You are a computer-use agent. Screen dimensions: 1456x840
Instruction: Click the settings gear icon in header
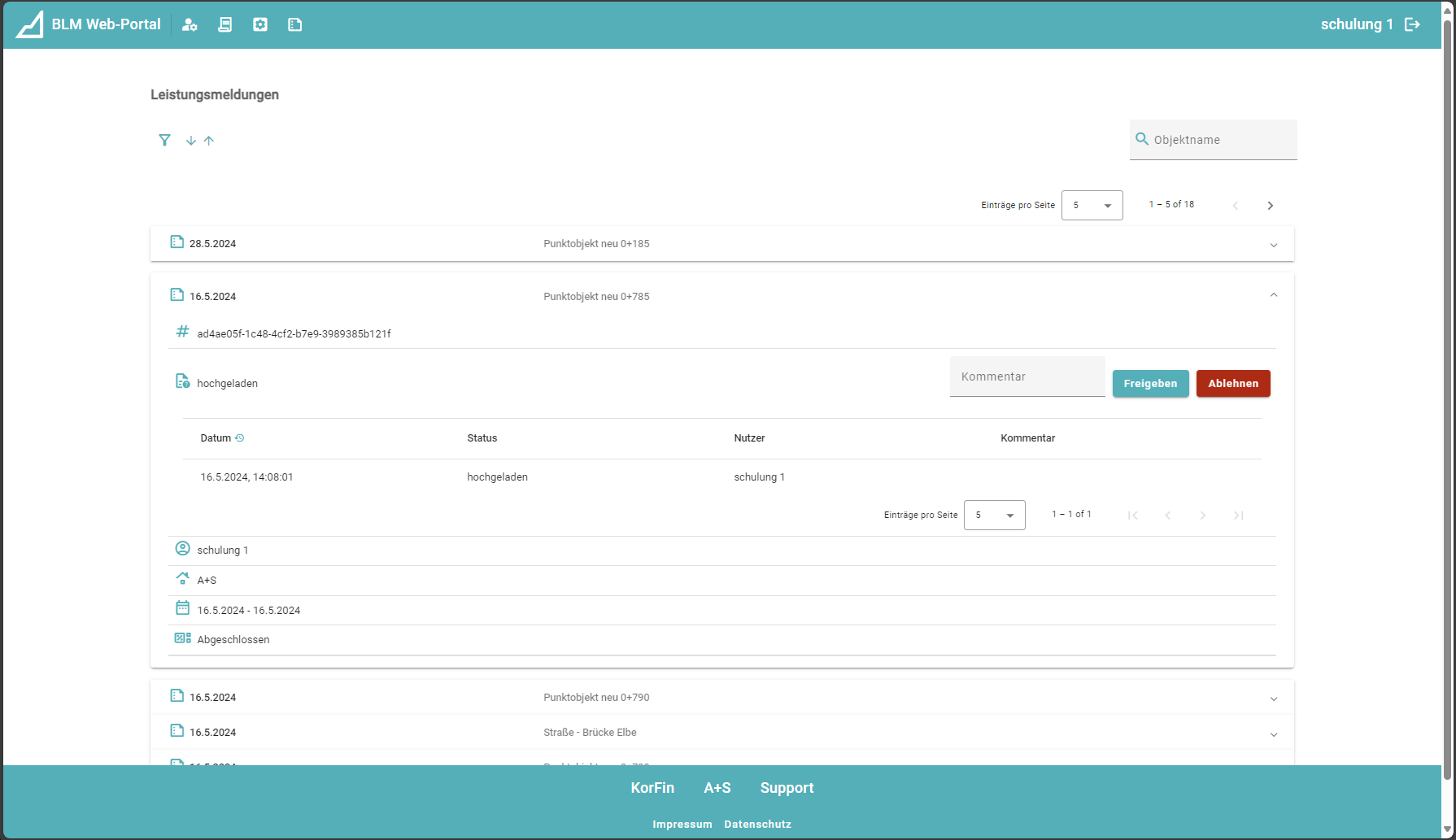[x=260, y=24]
